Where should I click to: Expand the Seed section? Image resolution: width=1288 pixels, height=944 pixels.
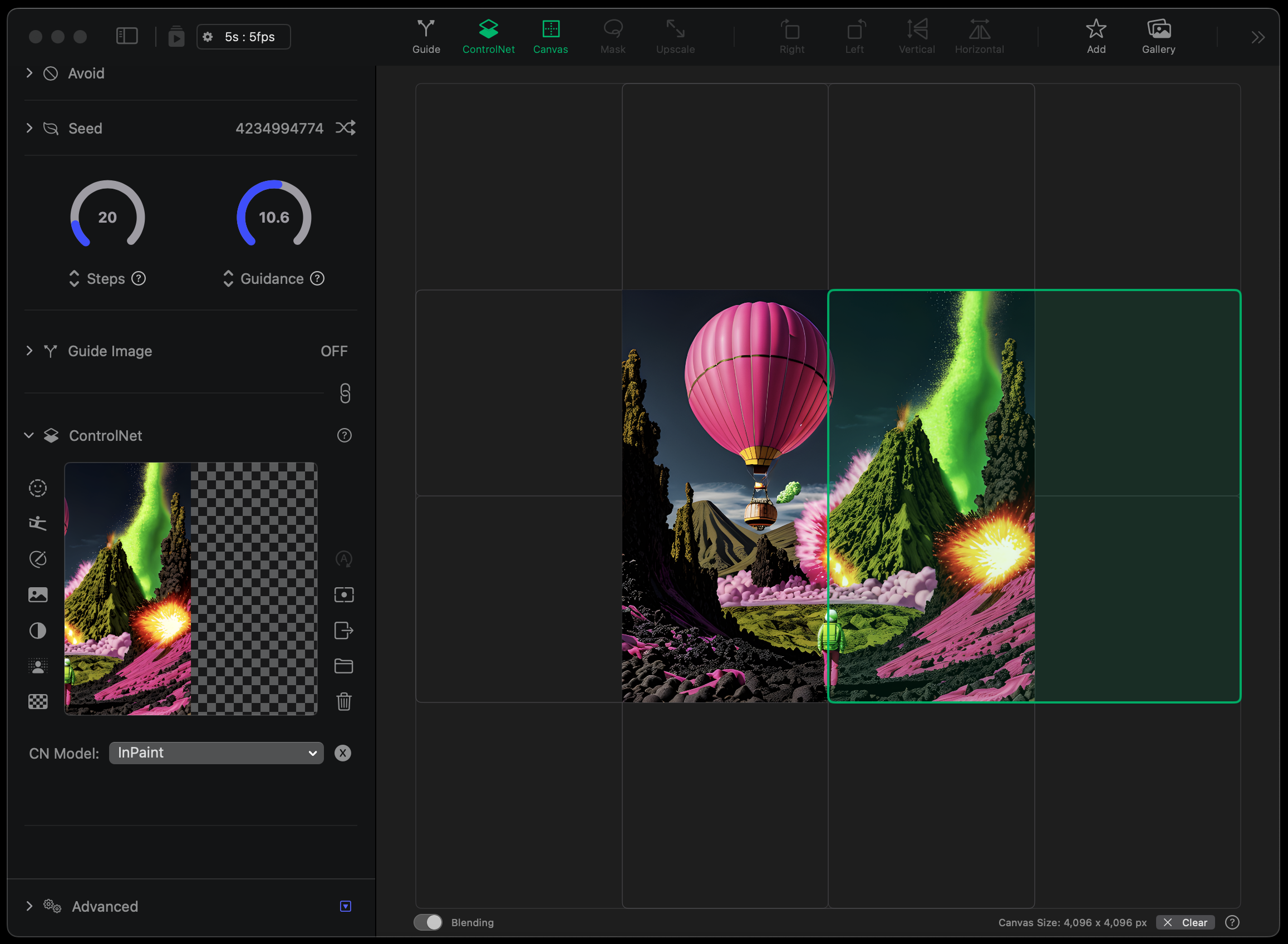(29, 128)
